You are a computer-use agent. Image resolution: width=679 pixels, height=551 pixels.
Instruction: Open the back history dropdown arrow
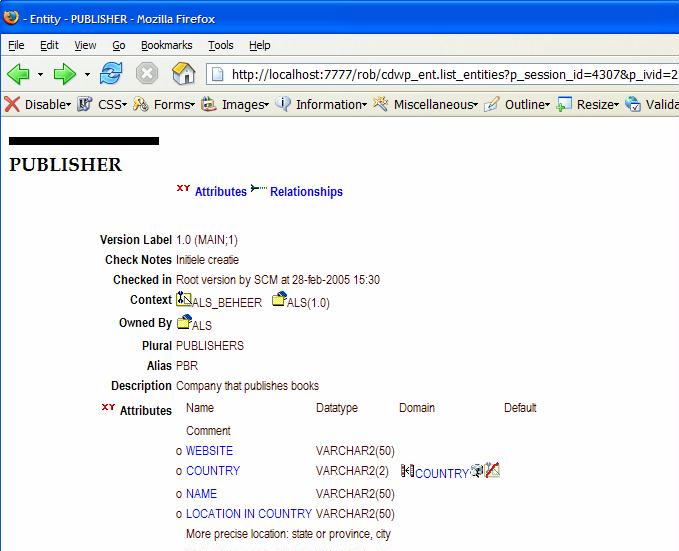[40, 75]
